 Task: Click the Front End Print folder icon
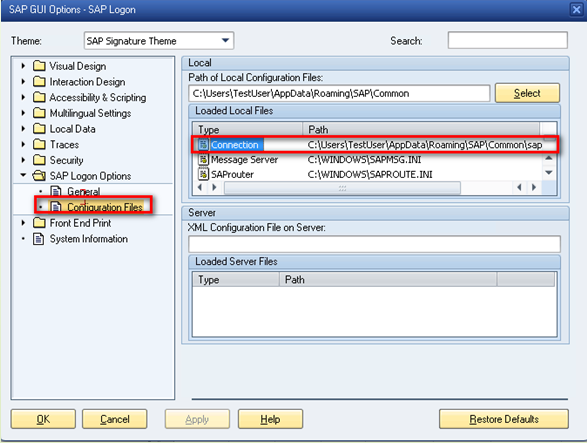coord(39,223)
